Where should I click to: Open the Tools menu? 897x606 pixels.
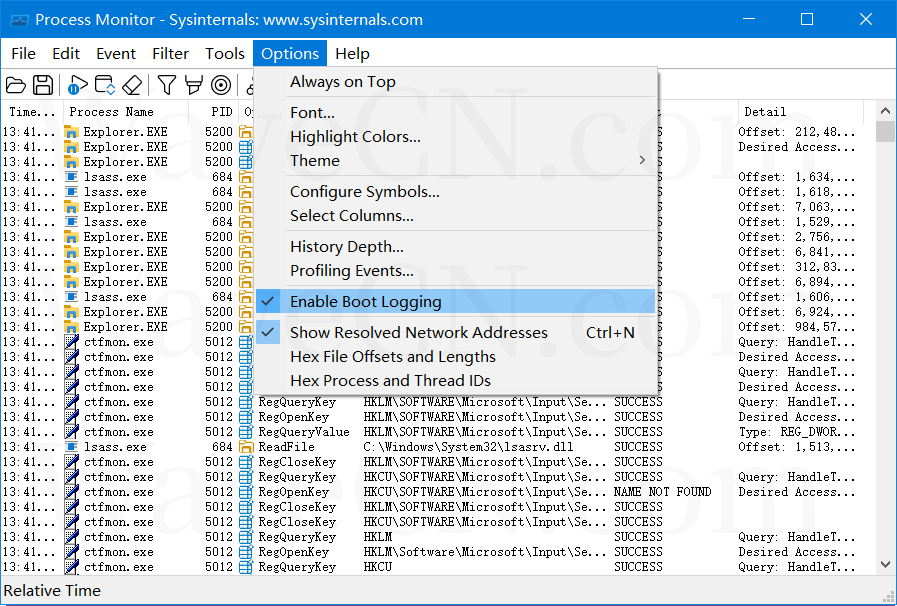point(225,54)
